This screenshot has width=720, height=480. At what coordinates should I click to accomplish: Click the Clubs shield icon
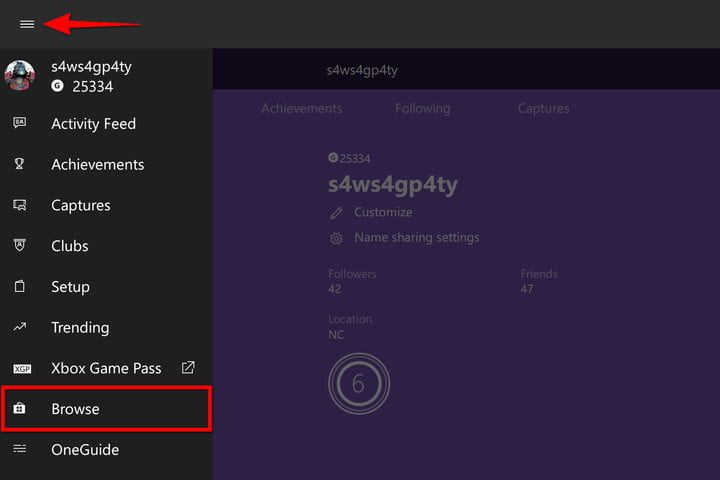click(20, 246)
